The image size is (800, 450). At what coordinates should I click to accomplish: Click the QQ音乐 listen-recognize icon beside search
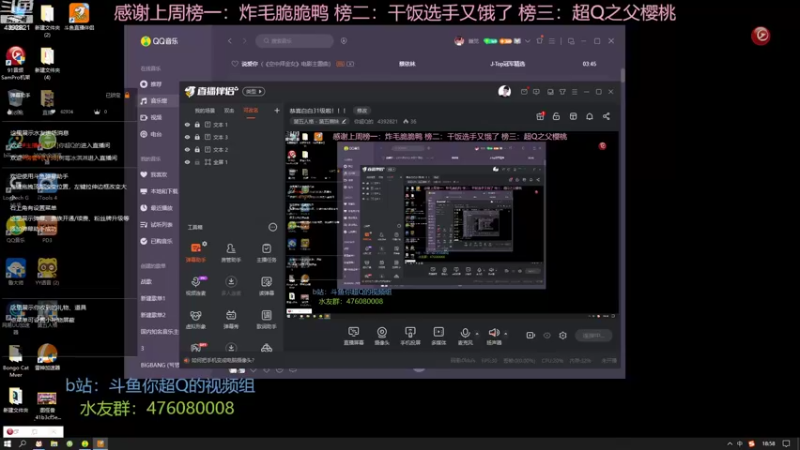344,41
